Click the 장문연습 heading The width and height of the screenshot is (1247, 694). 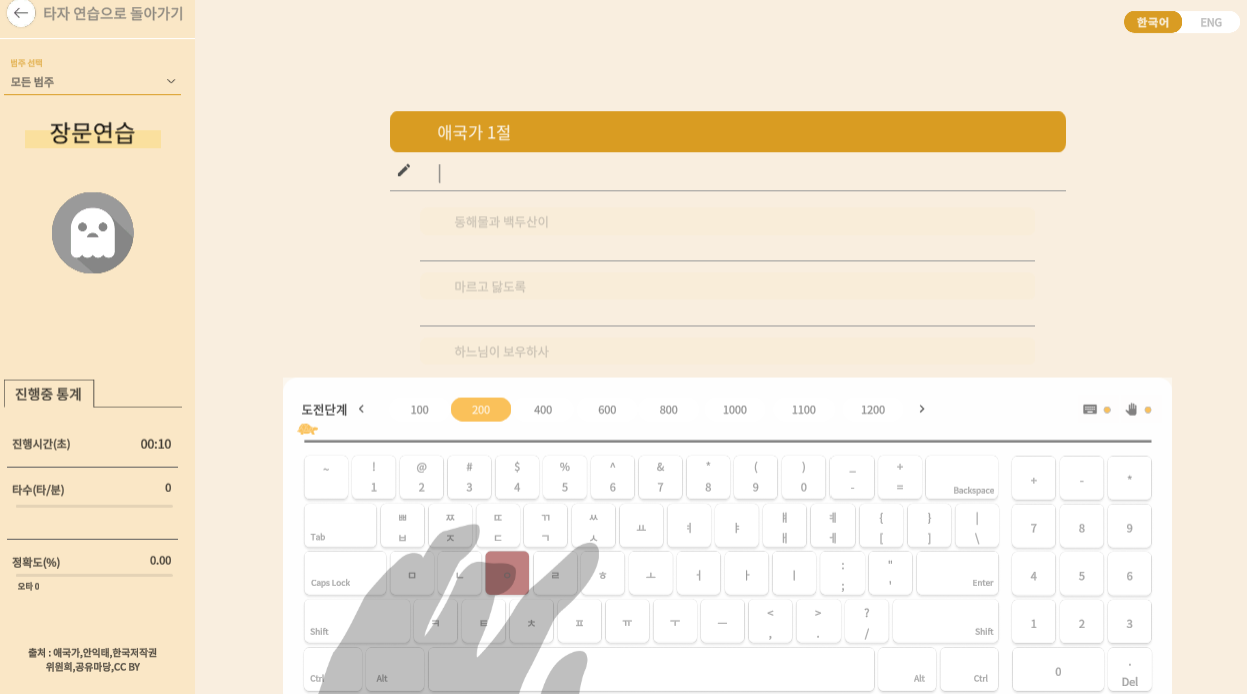point(92,133)
